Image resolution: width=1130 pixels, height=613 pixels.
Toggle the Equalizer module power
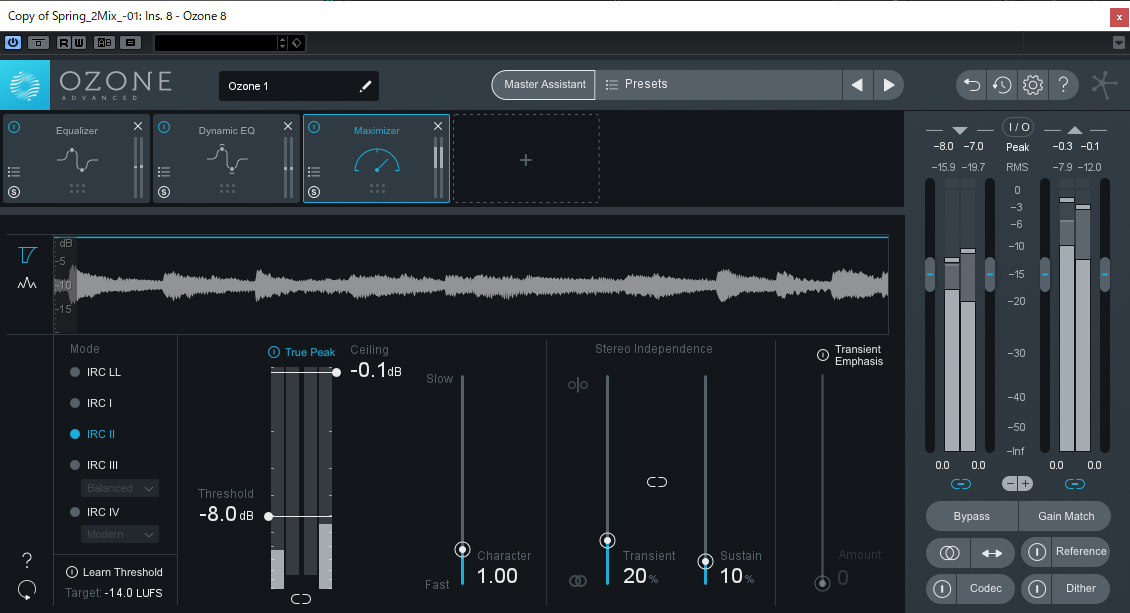click(x=14, y=127)
